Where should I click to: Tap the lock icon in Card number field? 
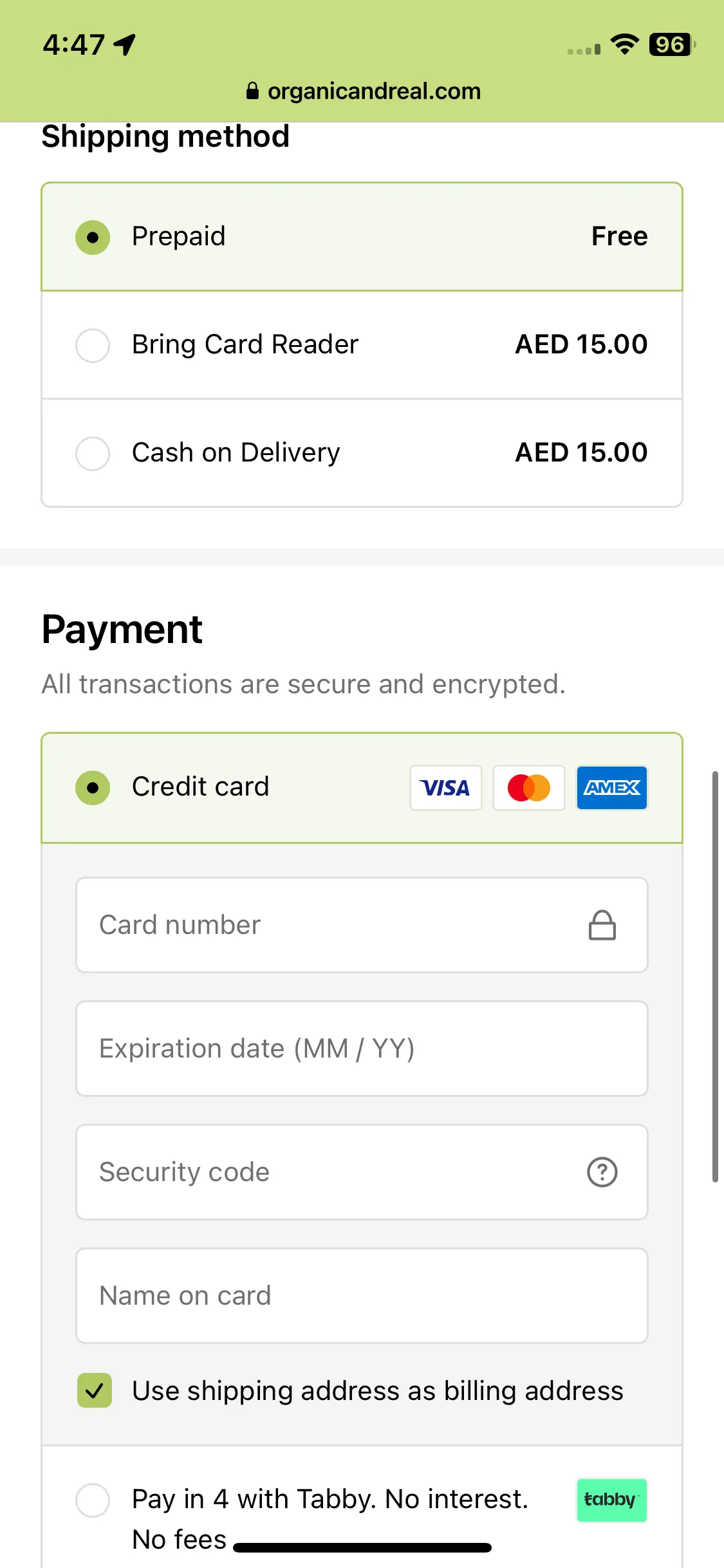(x=602, y=925)
